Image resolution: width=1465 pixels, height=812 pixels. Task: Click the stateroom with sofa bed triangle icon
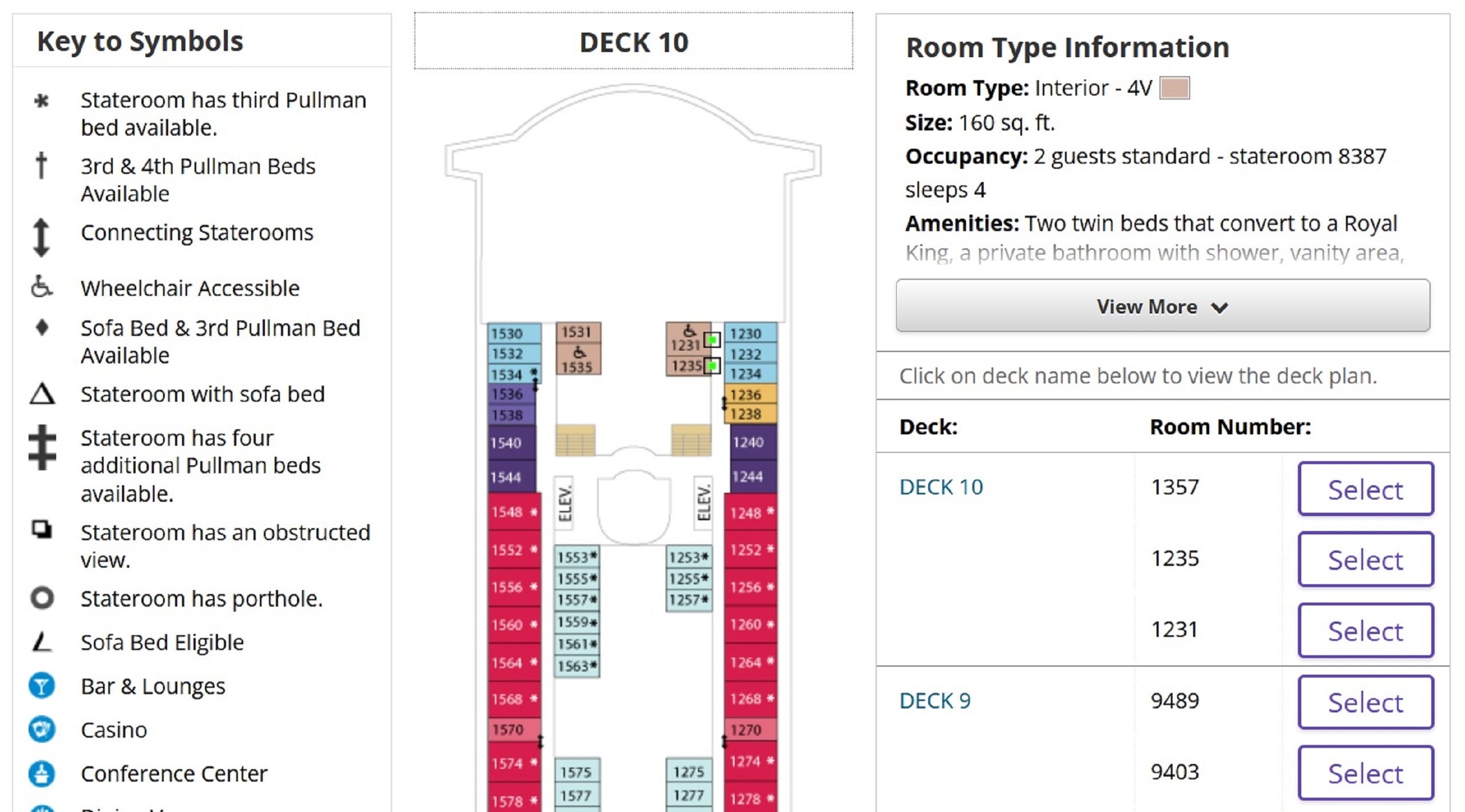(42, 394)
